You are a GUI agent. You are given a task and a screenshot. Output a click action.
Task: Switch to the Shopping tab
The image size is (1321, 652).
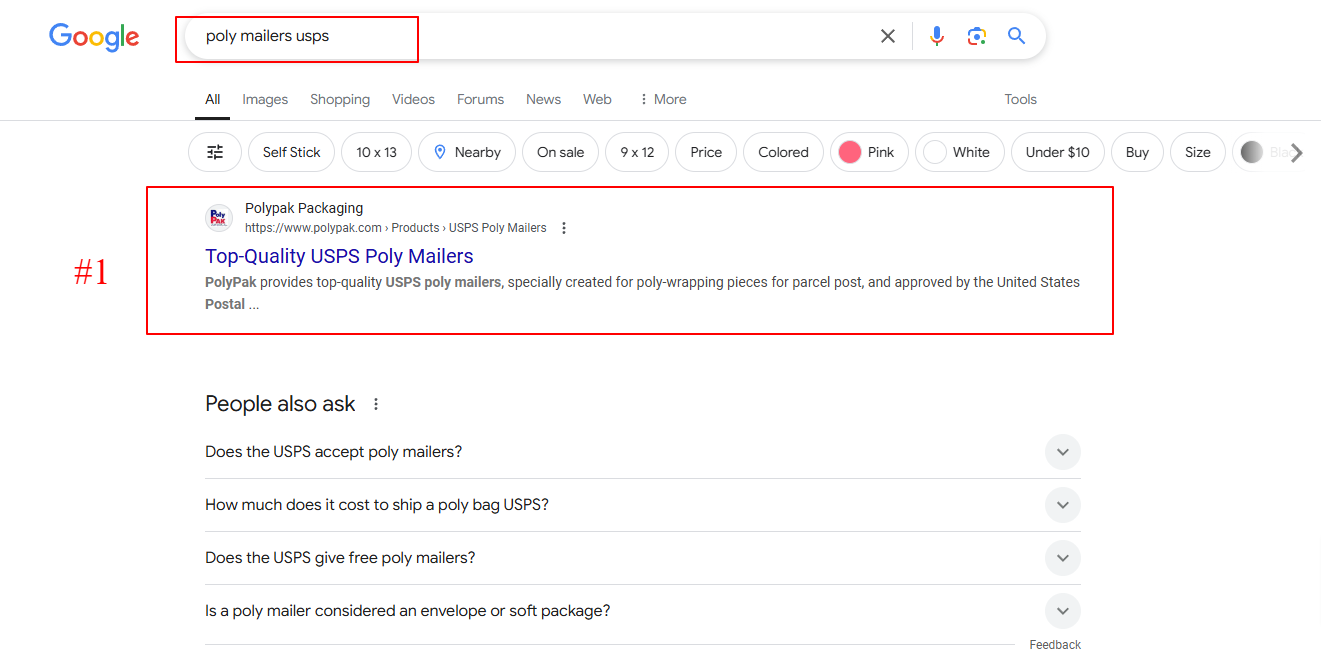(340, 99)
